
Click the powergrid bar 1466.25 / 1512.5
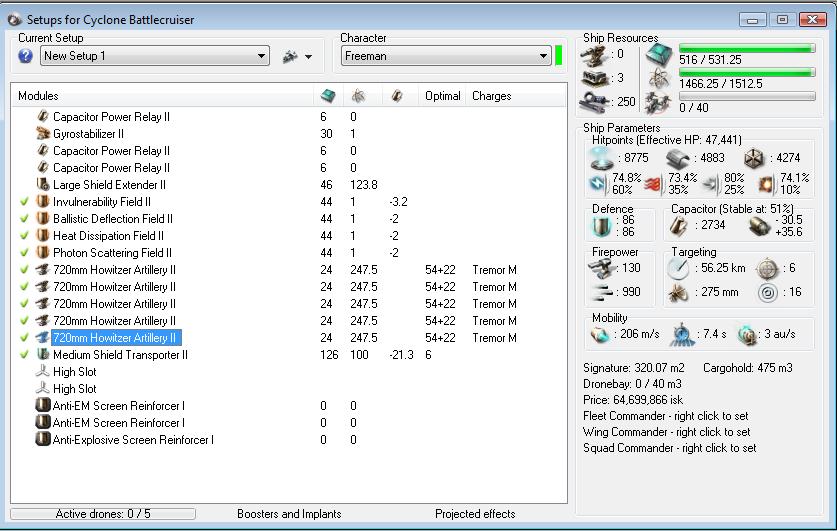click(x=747, y=72)
